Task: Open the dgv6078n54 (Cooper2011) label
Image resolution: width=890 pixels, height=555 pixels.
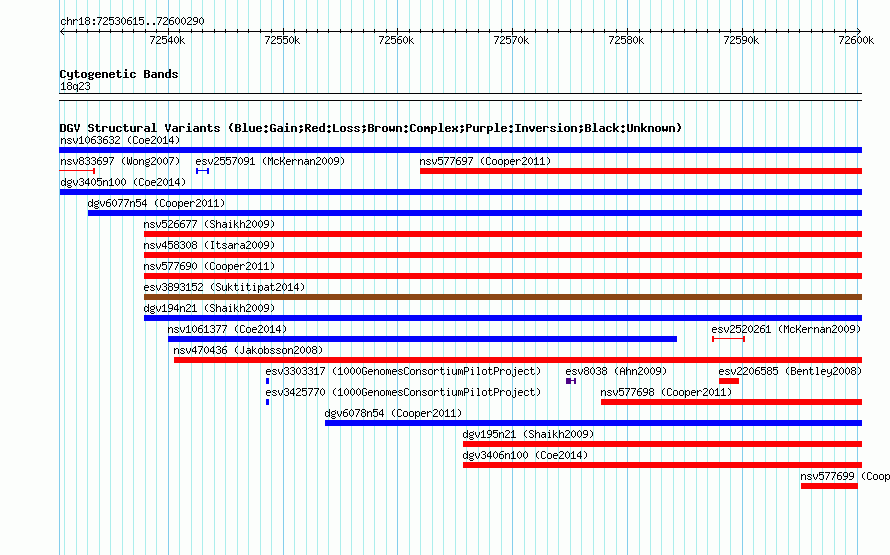Action: pos(393,413)
